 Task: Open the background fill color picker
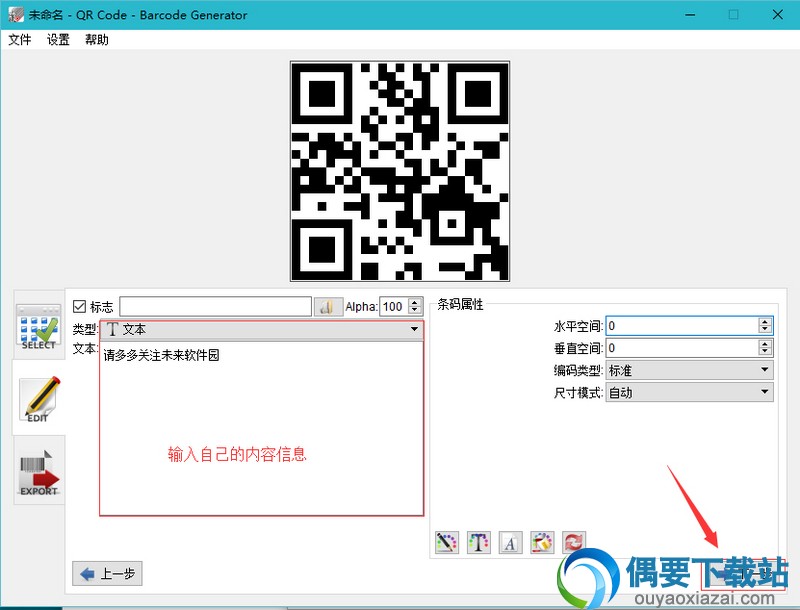click(x=542, y=542)
